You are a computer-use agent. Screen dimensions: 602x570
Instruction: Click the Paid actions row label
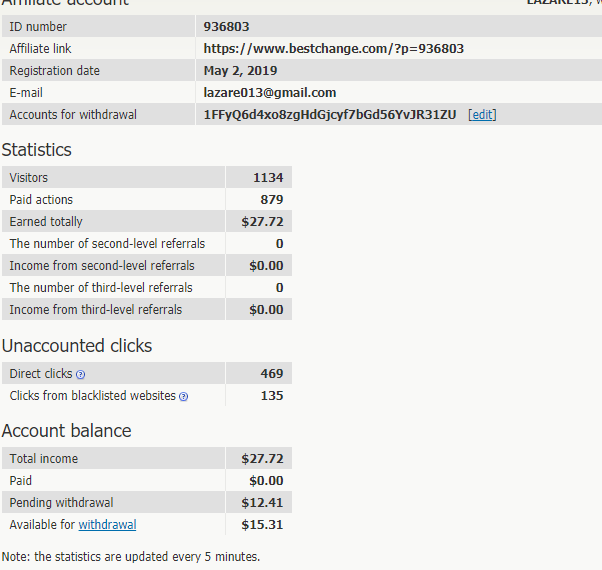tap(41, 200)
